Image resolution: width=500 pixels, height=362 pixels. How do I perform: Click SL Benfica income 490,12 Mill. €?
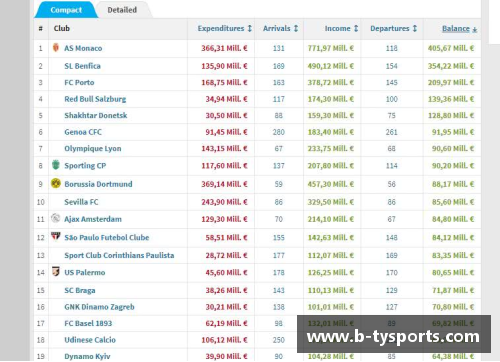point(331,66)
